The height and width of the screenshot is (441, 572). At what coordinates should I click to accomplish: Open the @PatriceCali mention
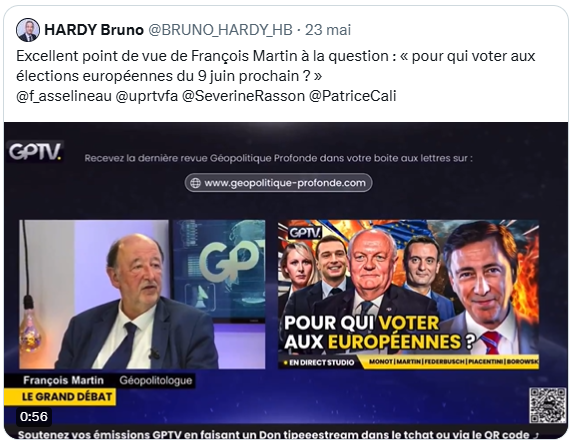352,96
